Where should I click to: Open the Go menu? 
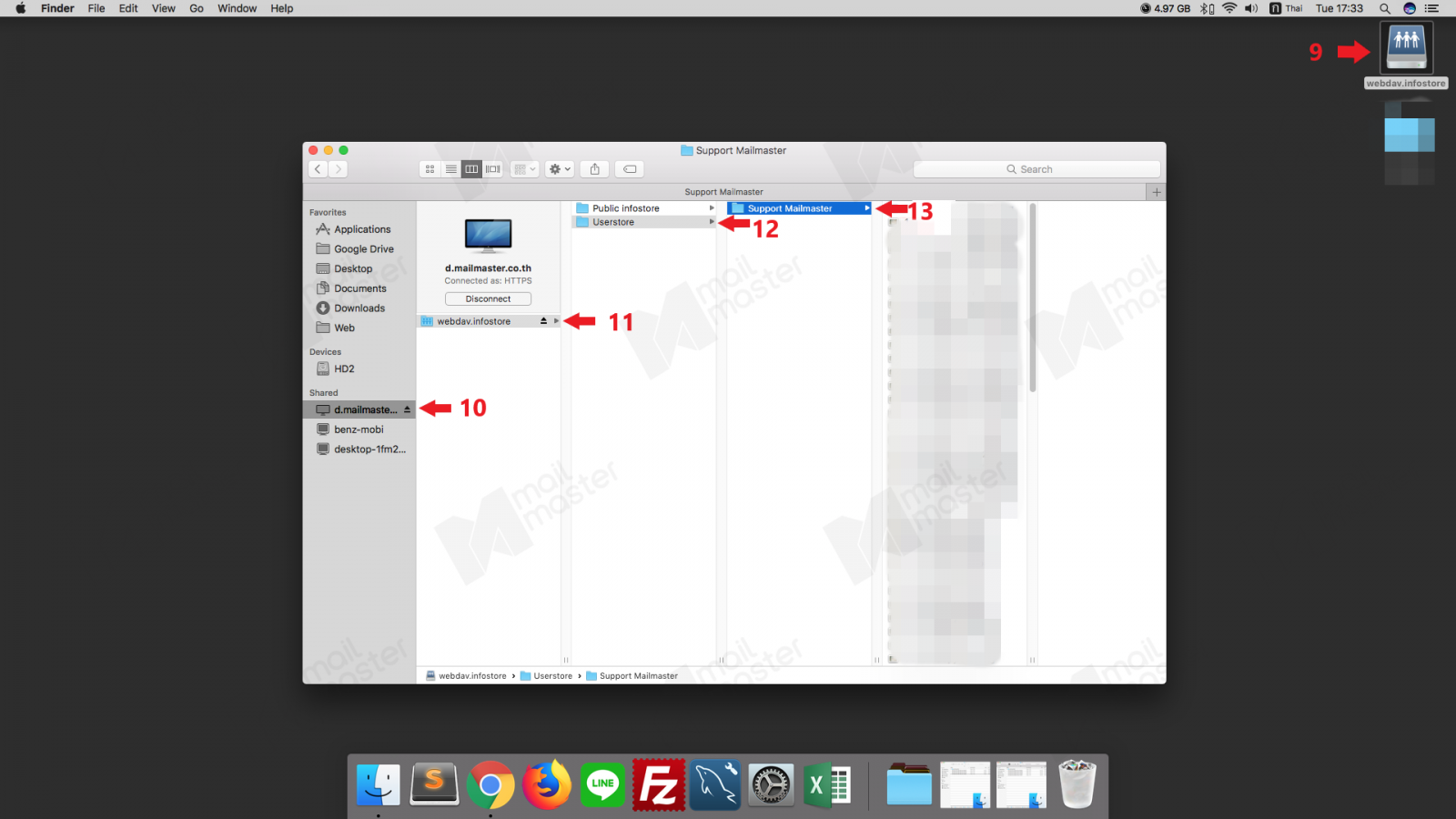[197, 8]
